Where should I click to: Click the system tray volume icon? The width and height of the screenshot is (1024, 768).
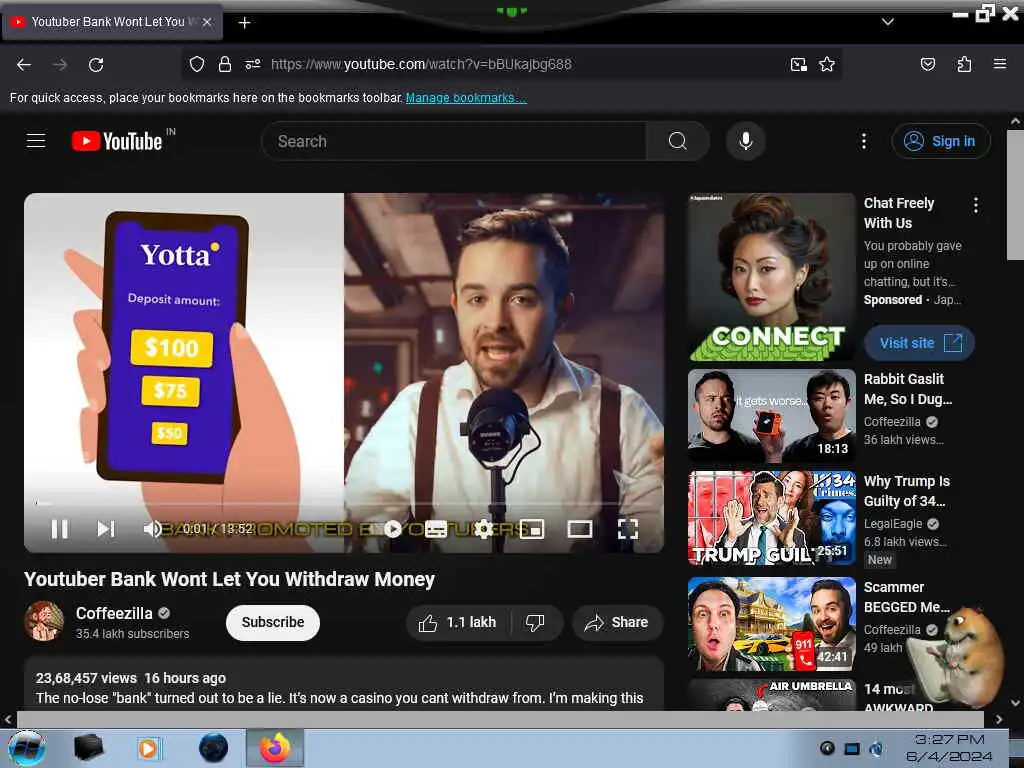(x=876, y=748)
